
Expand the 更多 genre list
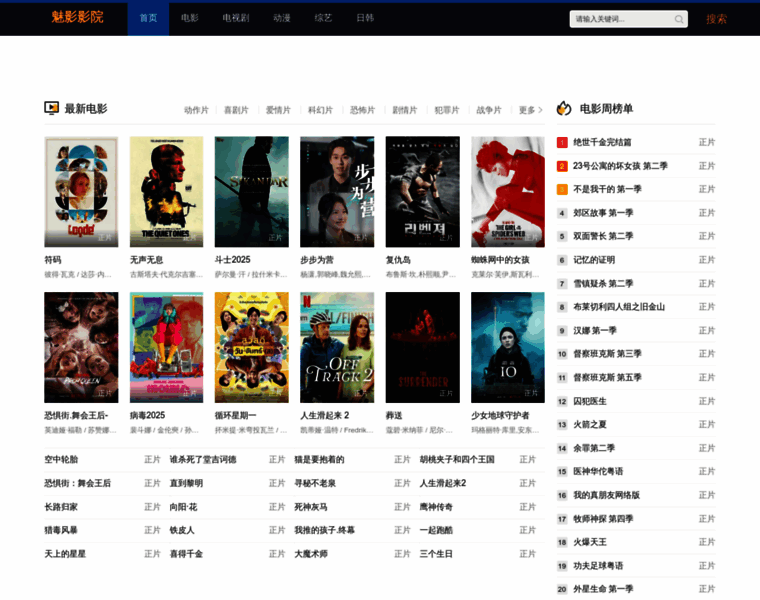click(530, 110)
